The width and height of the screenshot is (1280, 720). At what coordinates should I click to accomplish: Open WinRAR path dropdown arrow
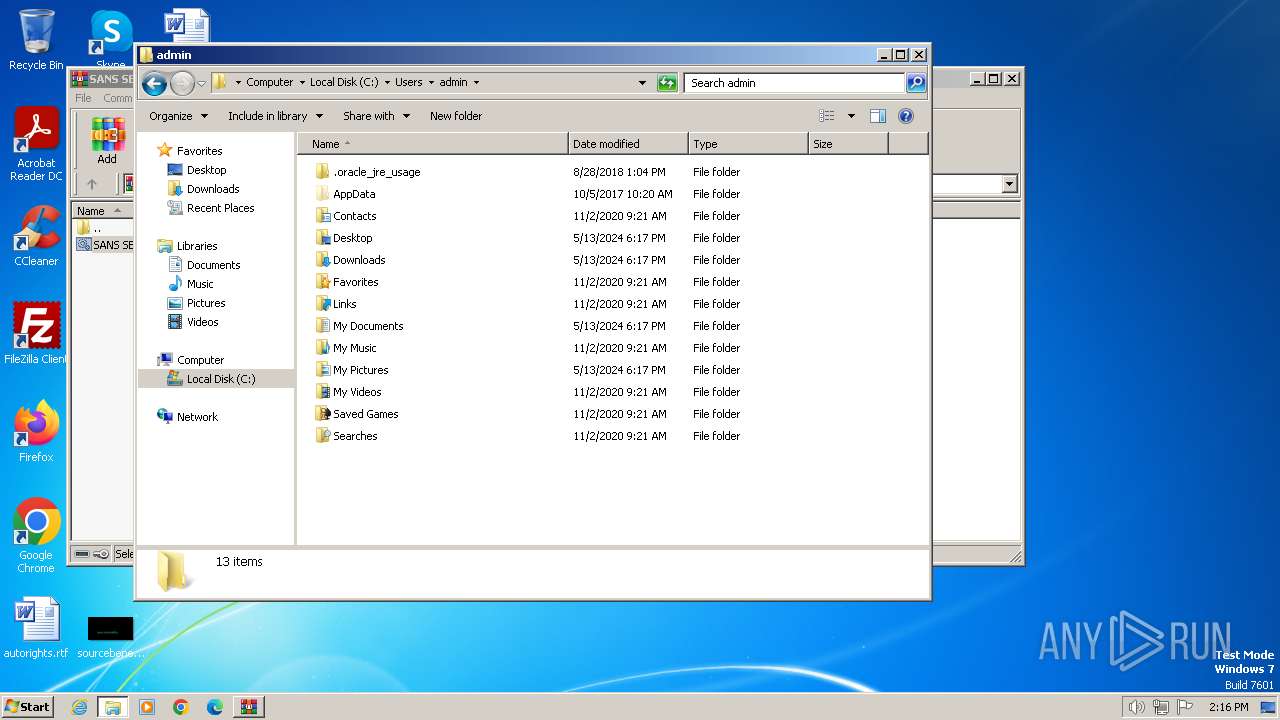coord(1009,184)
